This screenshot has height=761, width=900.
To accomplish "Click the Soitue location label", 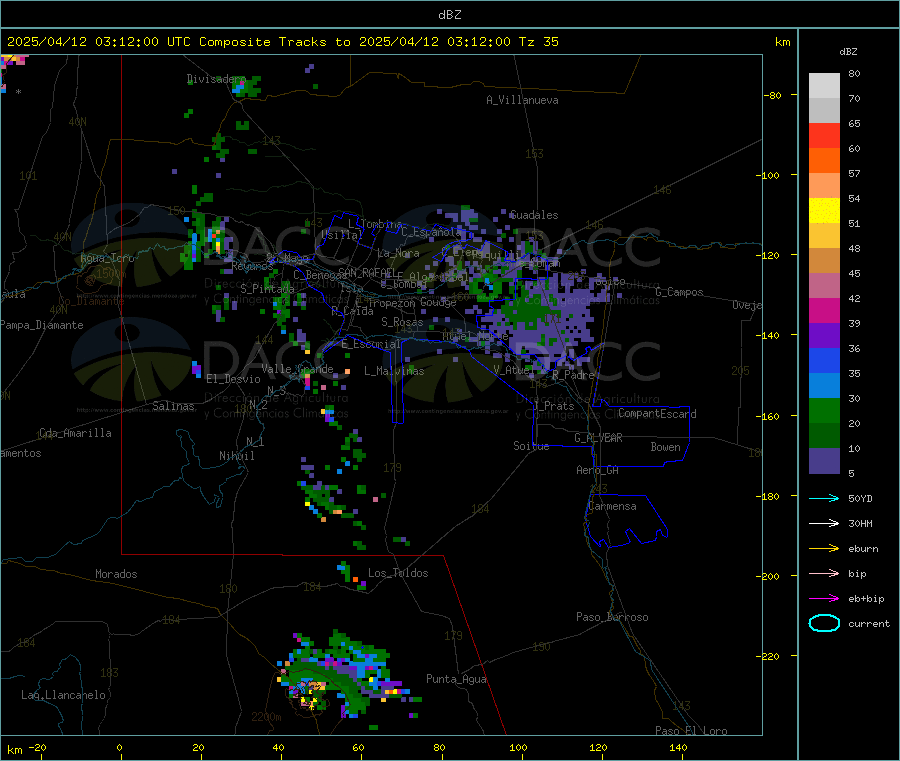I will pos(531,446).
